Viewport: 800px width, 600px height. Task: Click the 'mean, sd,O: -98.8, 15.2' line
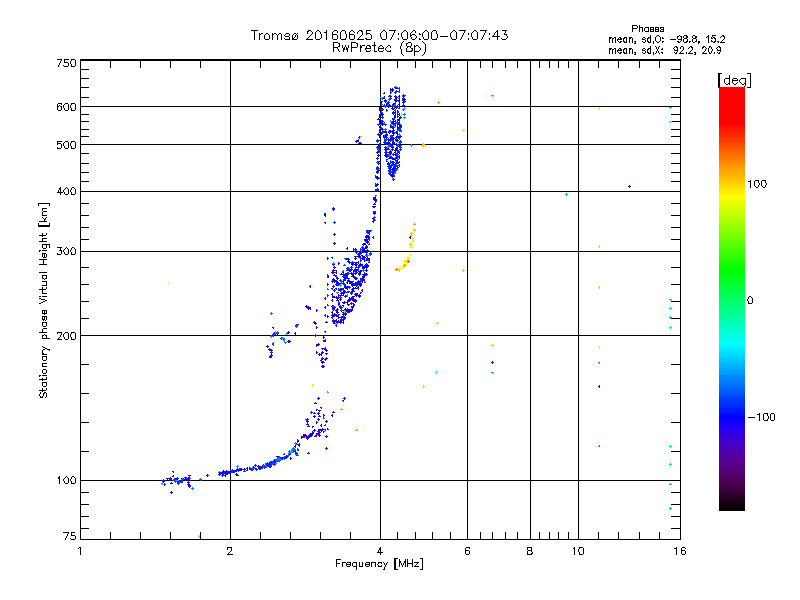[666, 39]
